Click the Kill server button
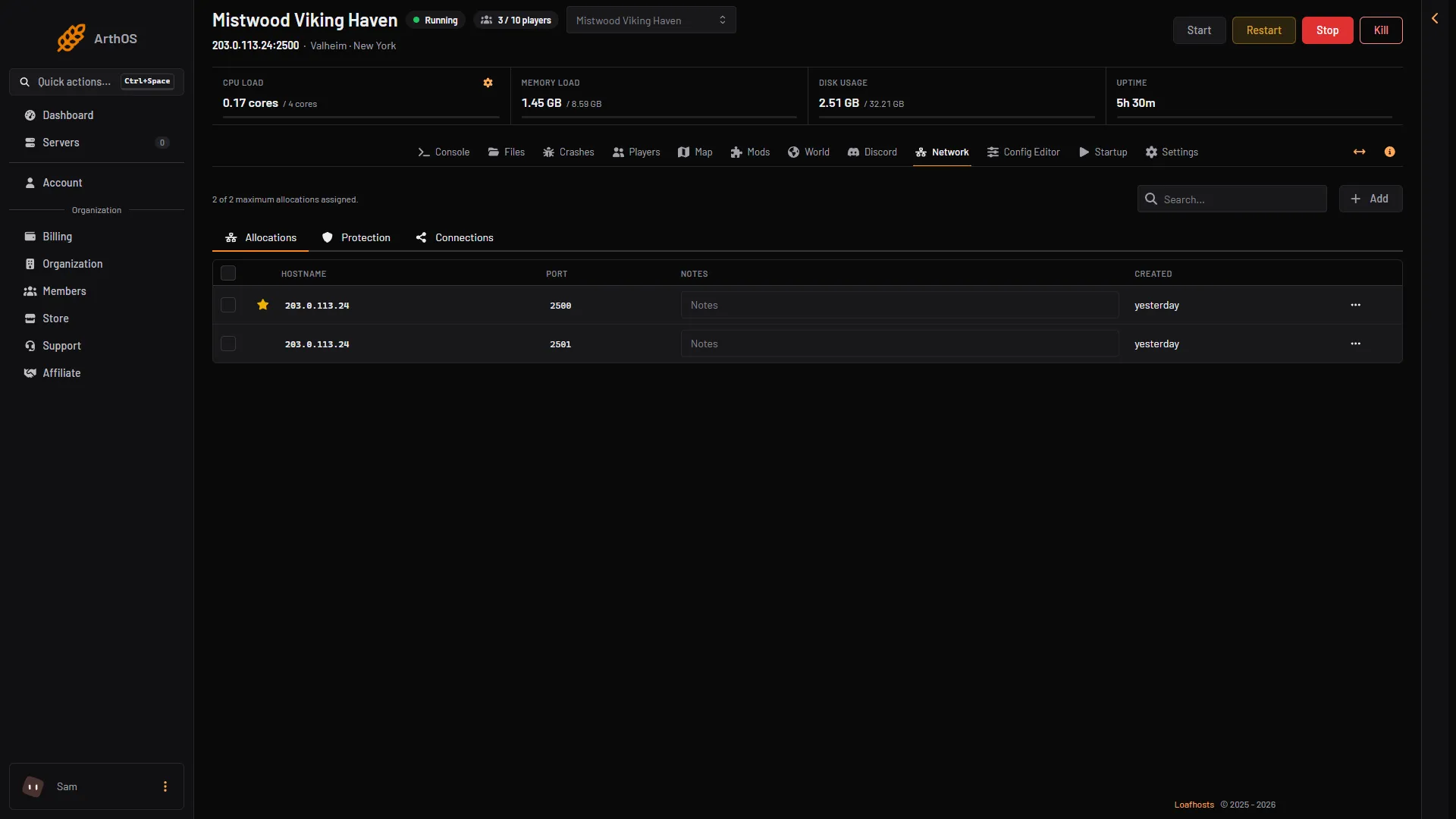 1381,30
